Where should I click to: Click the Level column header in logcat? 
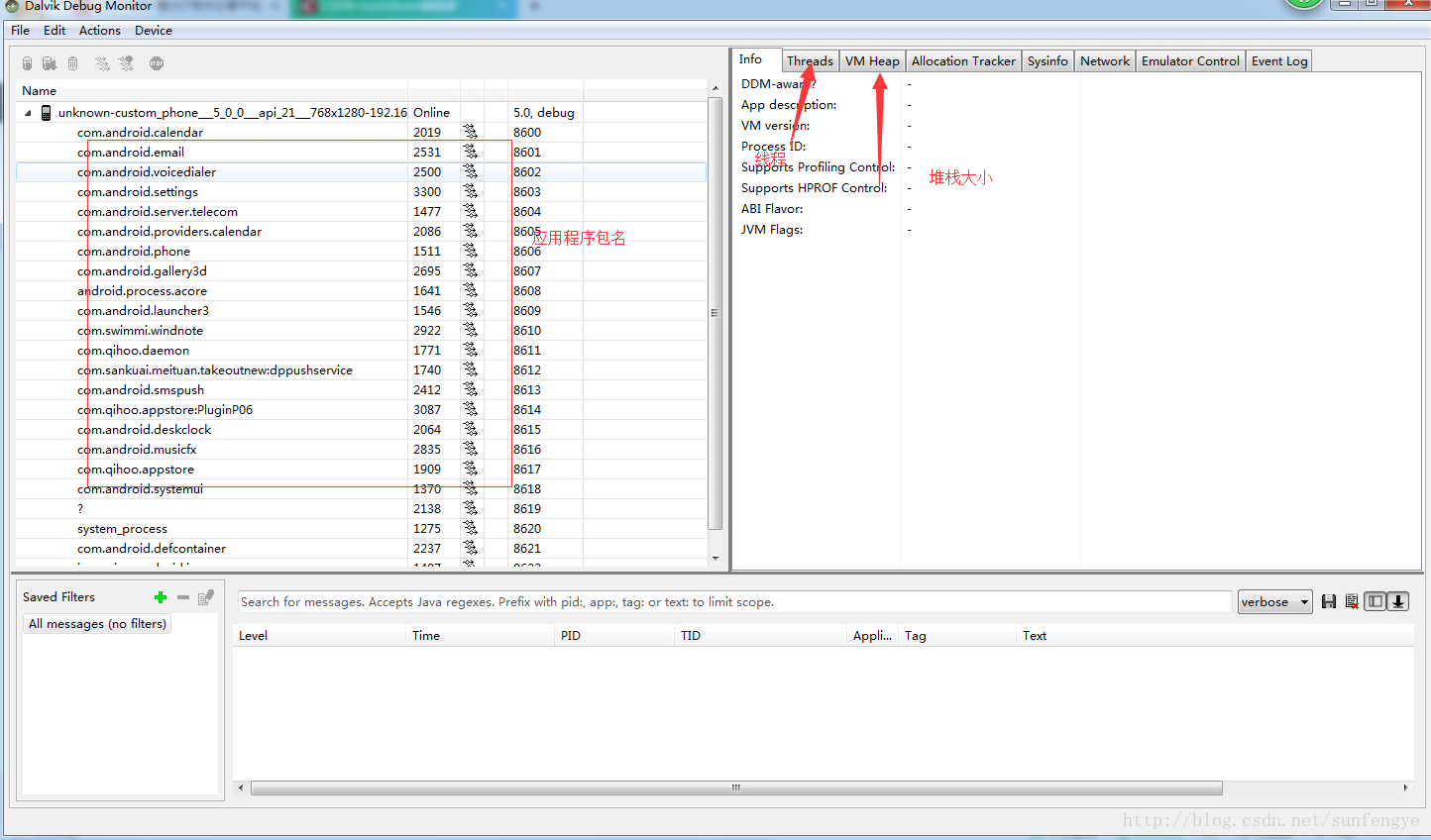pyautogui.click(x=320, y=636)
